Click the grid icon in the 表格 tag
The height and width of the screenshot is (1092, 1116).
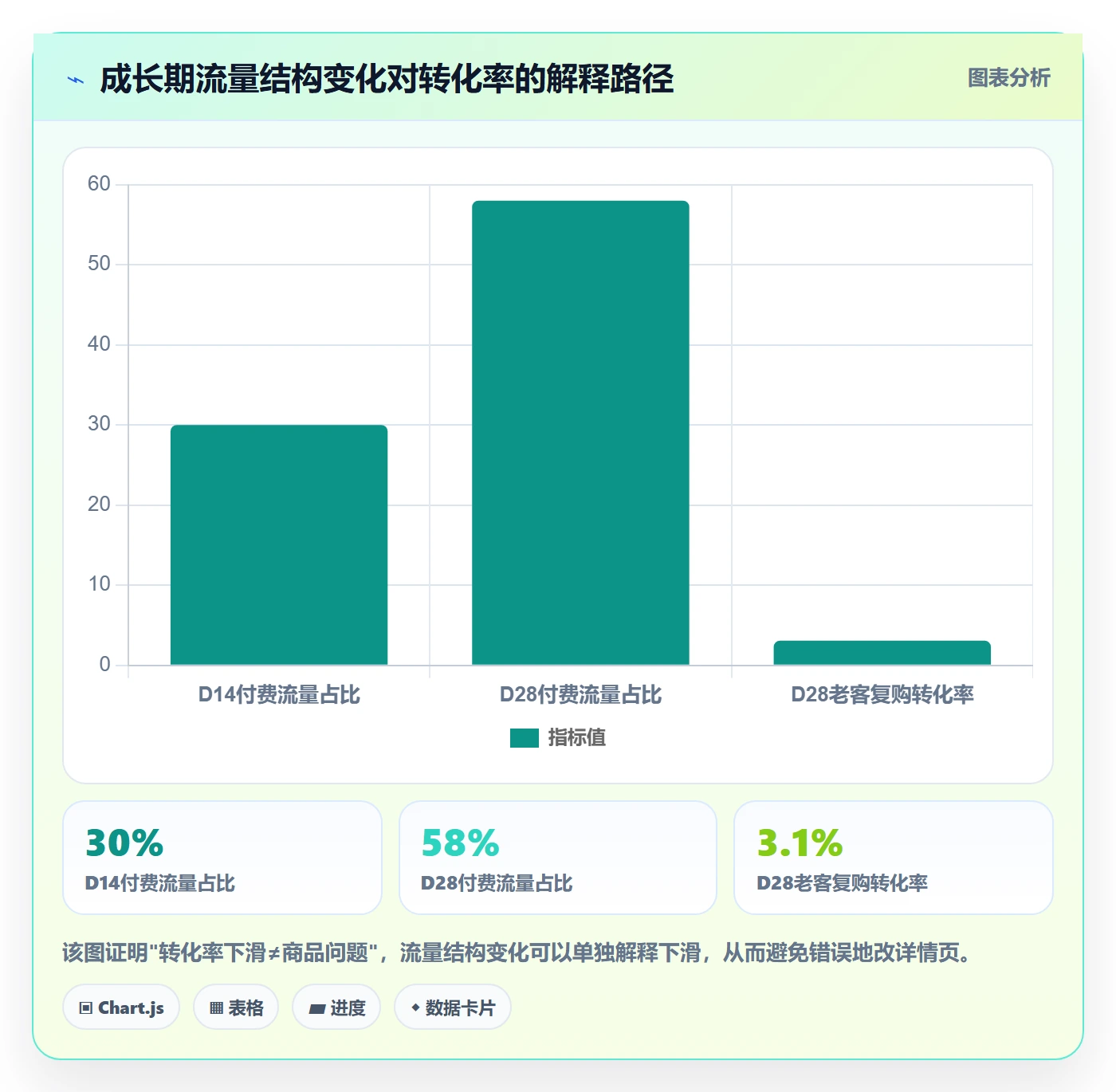pyautogui.click(x=216, y=1008)
